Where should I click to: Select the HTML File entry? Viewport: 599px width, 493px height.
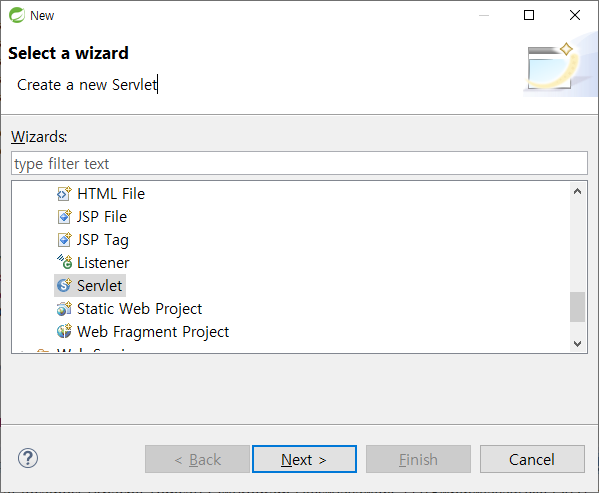pyautogui.click(x=111, y=194)
